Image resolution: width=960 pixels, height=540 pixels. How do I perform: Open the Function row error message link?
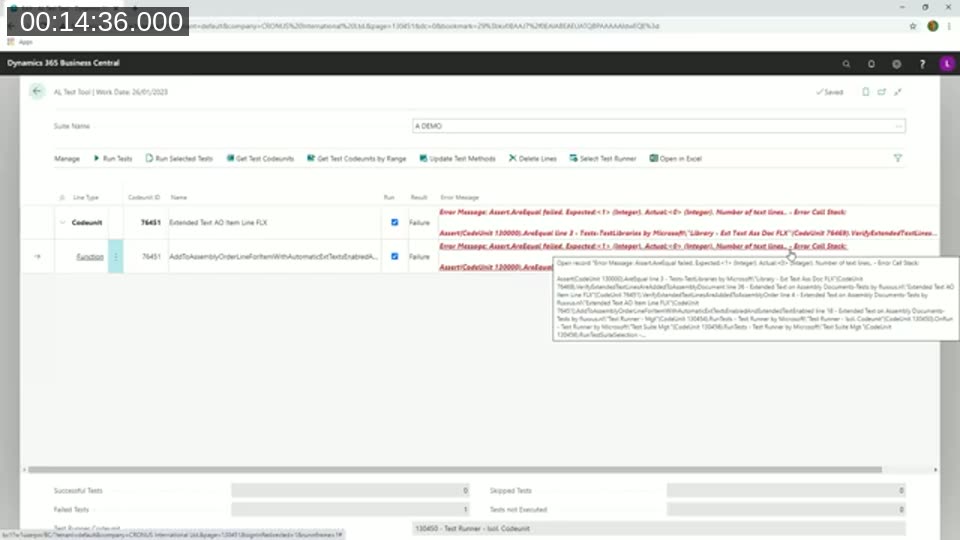tap(643, 246)
